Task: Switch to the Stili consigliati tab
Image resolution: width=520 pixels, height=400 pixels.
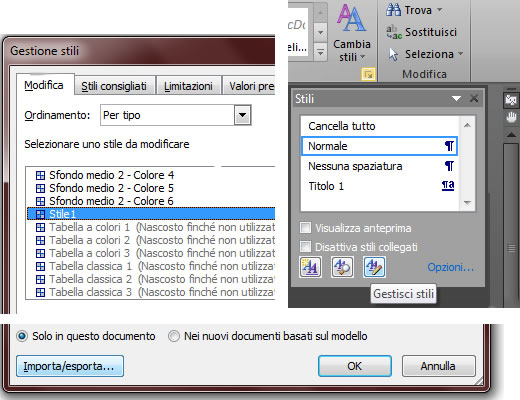Action: pos(114,86)
